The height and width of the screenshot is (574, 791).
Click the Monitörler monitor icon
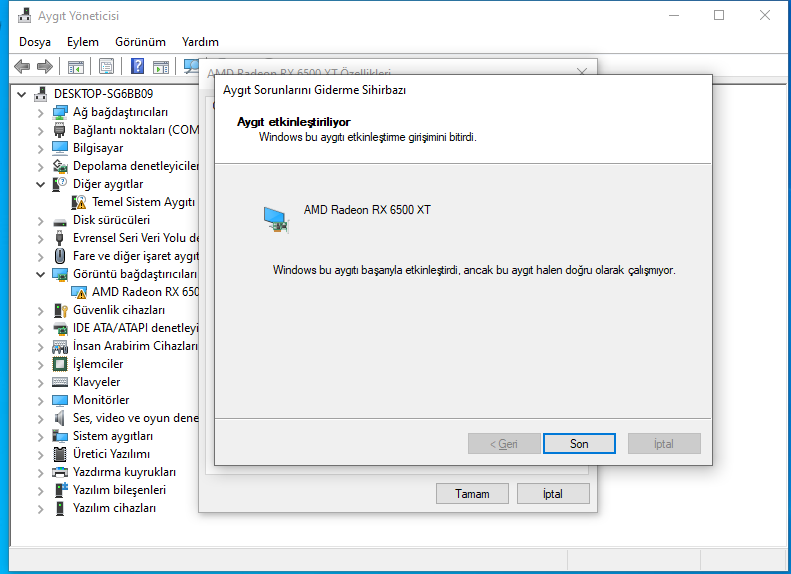[60, 400]
